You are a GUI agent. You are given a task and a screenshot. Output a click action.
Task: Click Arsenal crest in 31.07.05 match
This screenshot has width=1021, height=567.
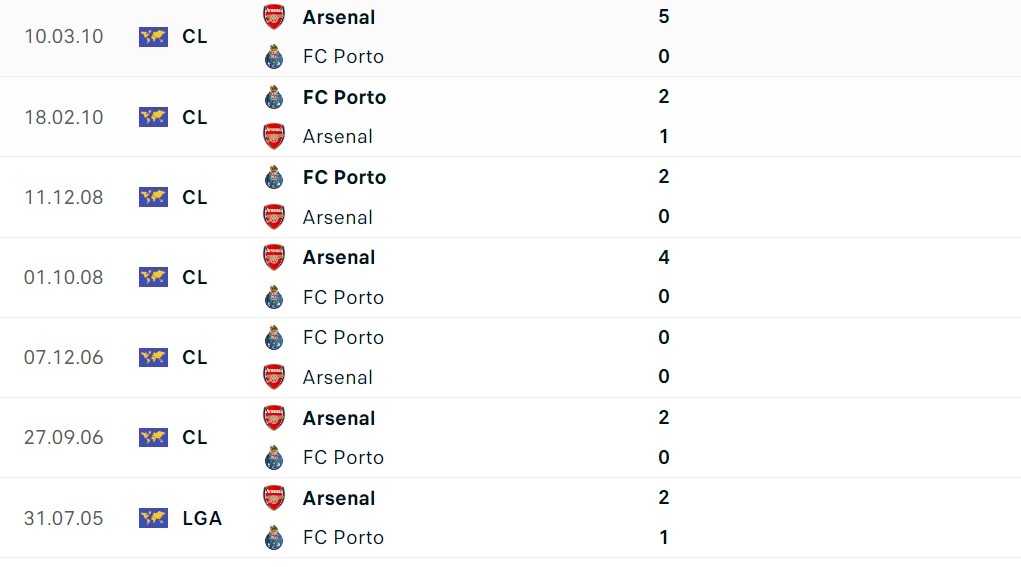tap(274, 498)
